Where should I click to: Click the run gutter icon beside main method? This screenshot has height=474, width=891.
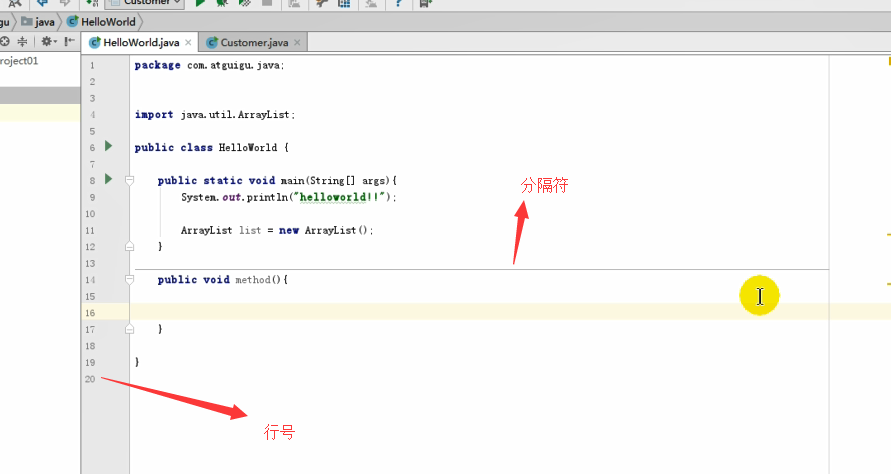point(109,179)
